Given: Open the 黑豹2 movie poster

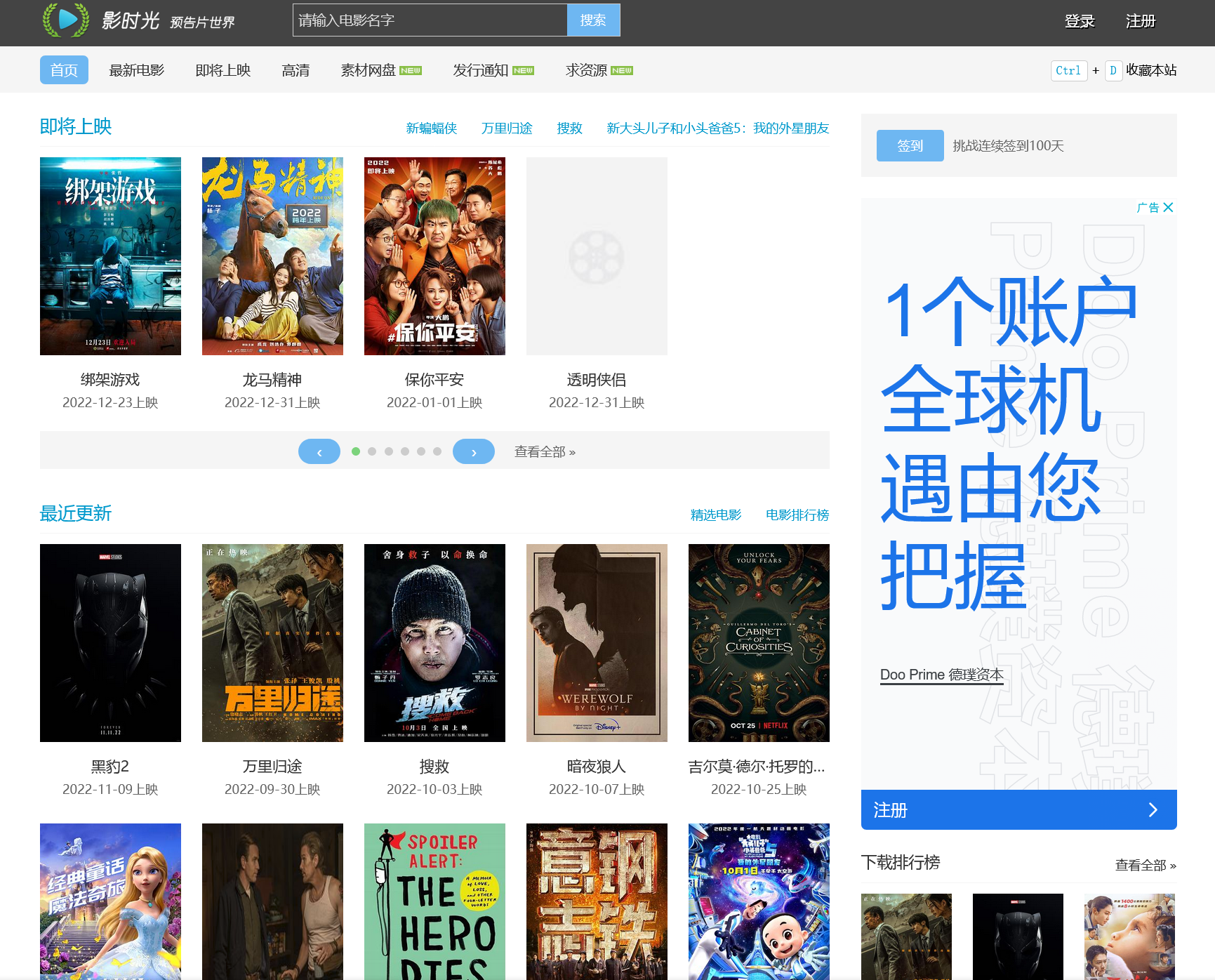Looking at the screenshot, I should tap(110, 642).
